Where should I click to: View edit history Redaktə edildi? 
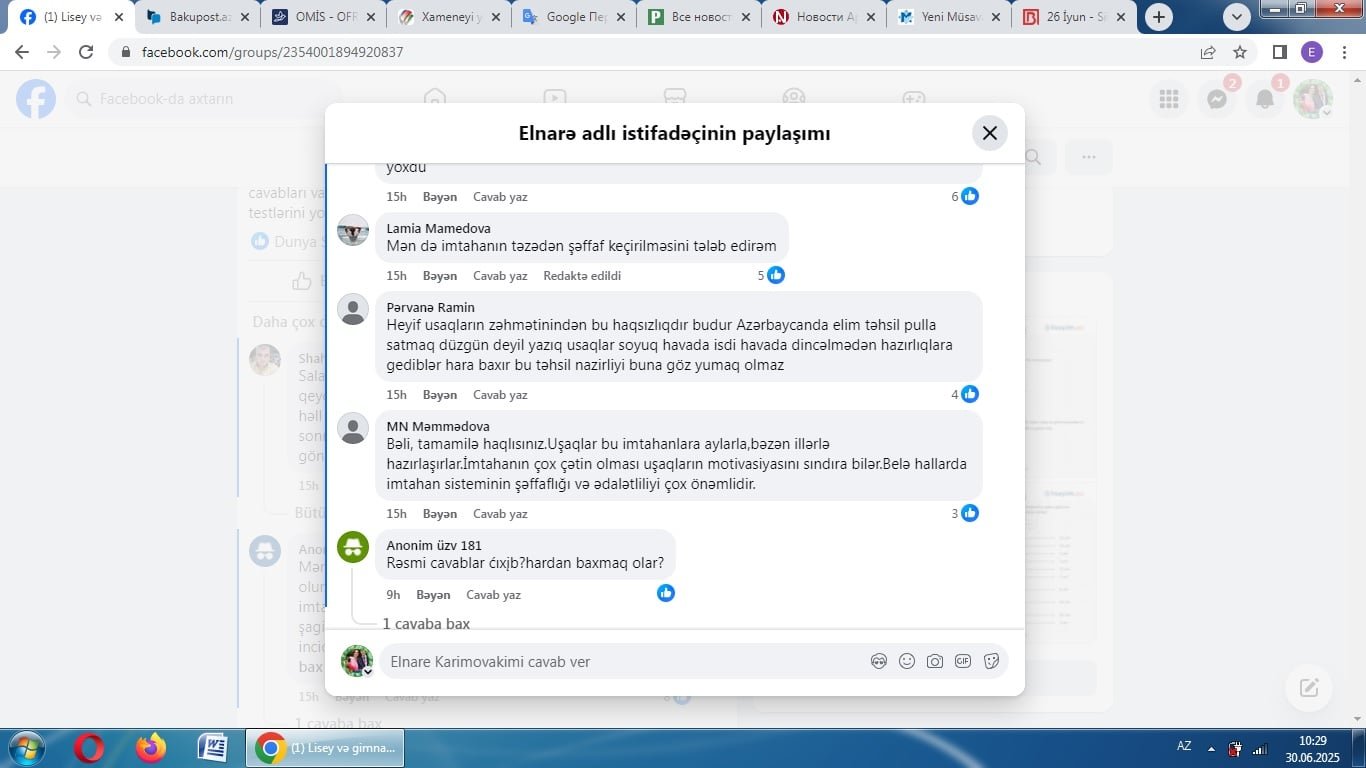pyautogui.click(x=582, y=275)
